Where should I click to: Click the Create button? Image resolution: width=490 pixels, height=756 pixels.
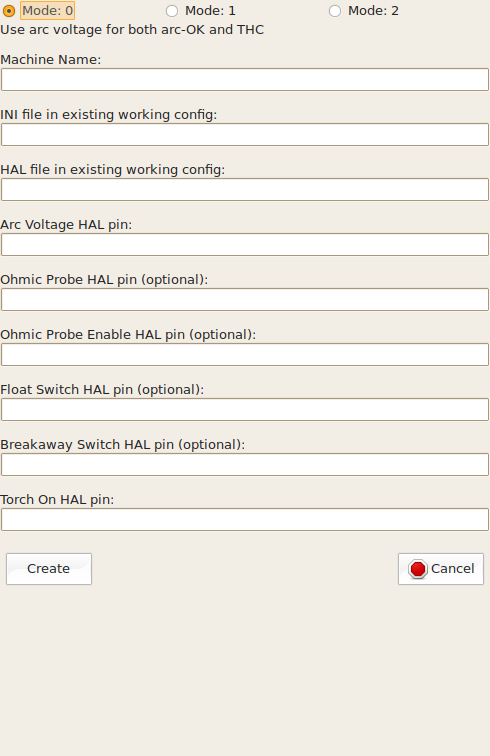tap(49, 569)
